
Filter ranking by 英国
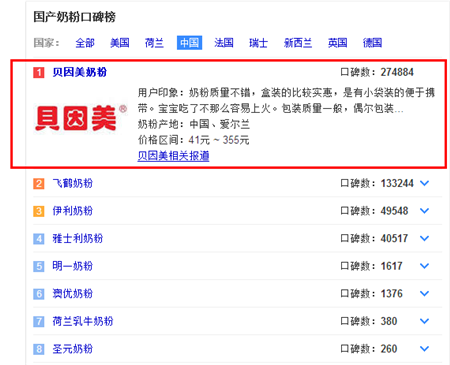[x=338, y=43]
